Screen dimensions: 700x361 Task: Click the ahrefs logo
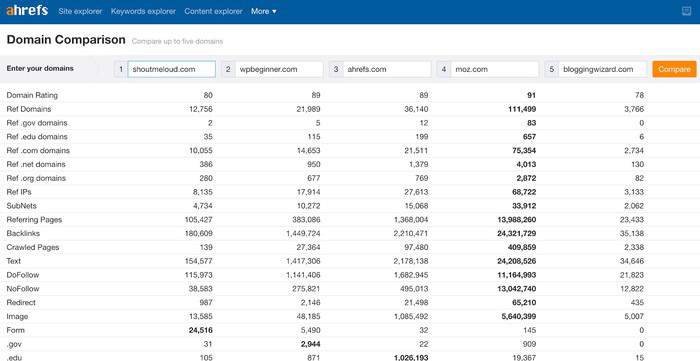(27, 11)
